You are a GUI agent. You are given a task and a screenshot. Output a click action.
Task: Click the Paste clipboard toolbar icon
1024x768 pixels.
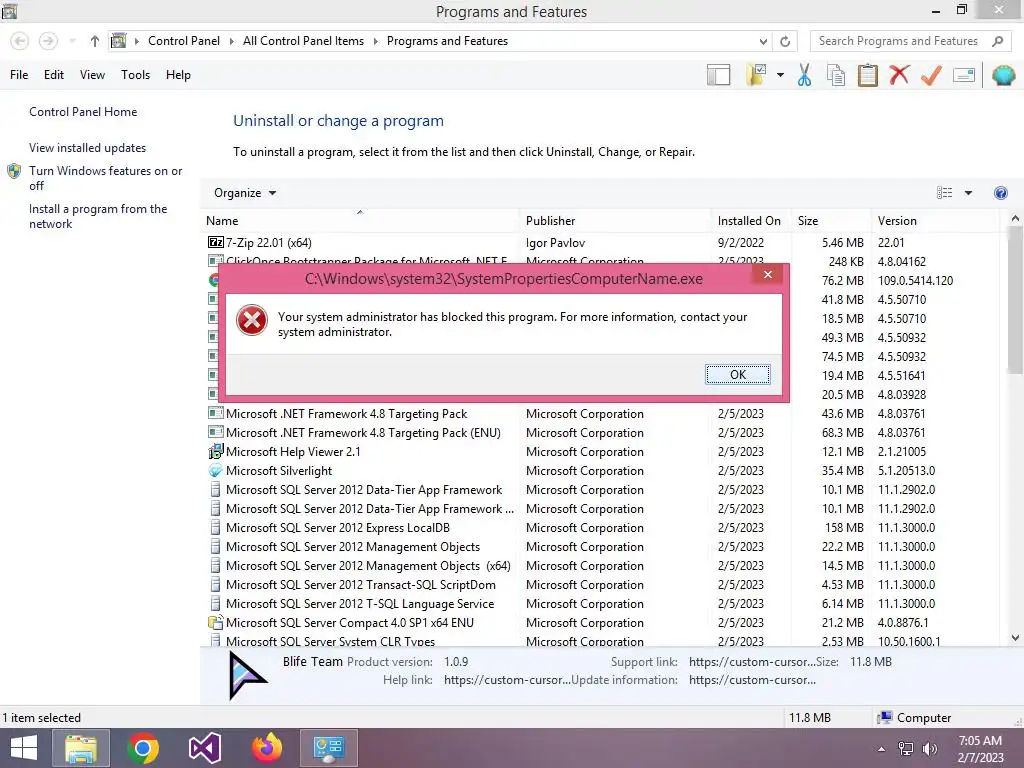(867, 75)
